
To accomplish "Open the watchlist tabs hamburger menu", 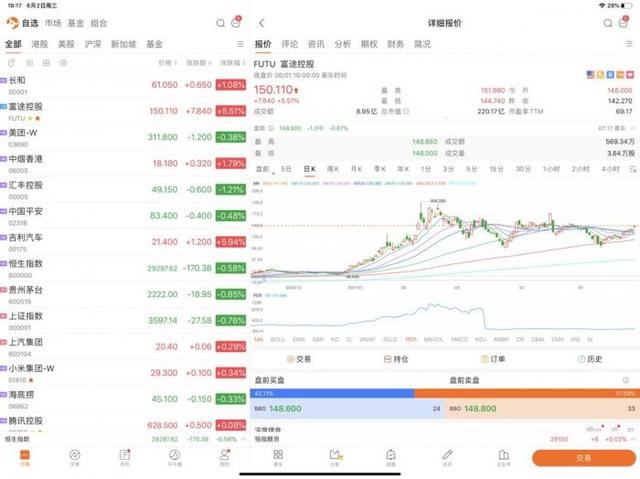I will [240, 44].
